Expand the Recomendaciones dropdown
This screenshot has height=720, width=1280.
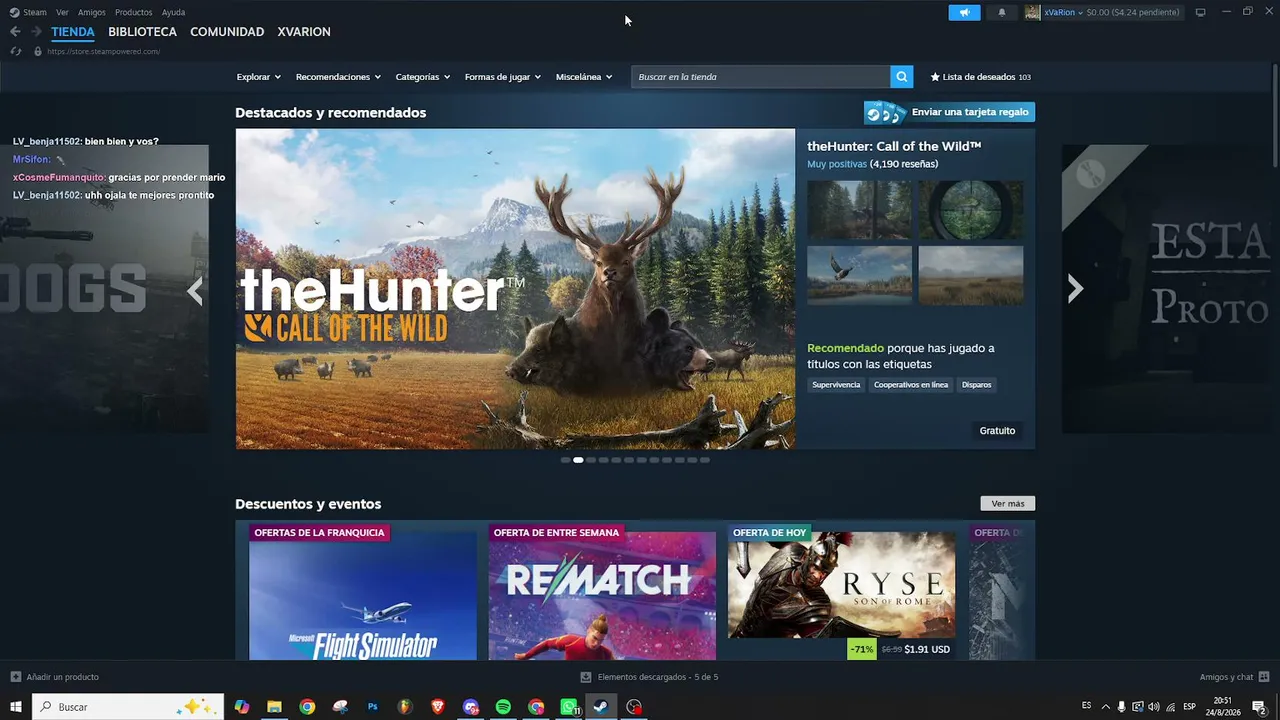[339, 77]
